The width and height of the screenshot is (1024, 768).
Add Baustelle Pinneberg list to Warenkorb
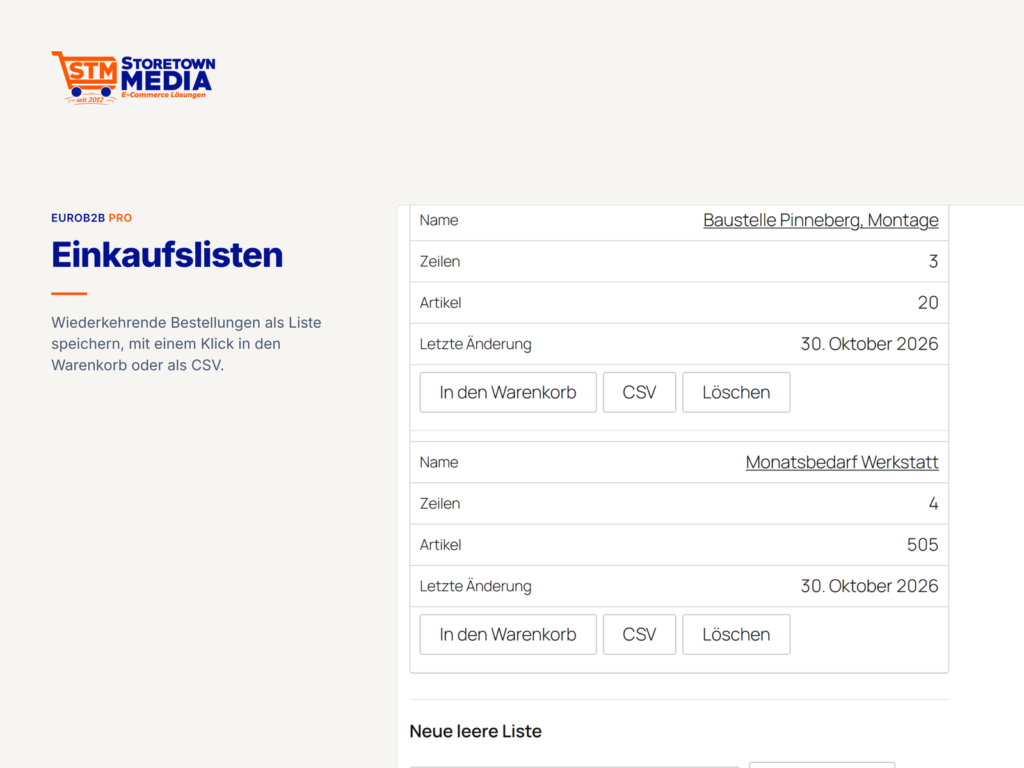(508, 392)
